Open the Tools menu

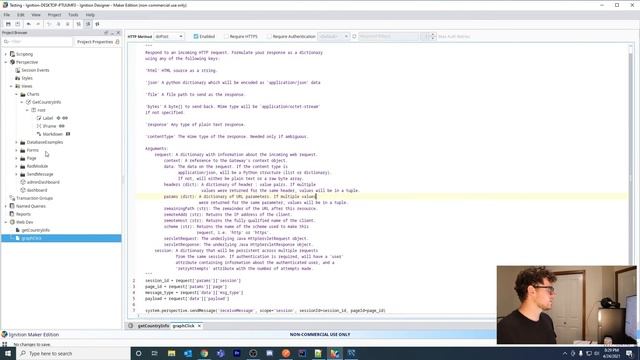(x=73, y=15)
